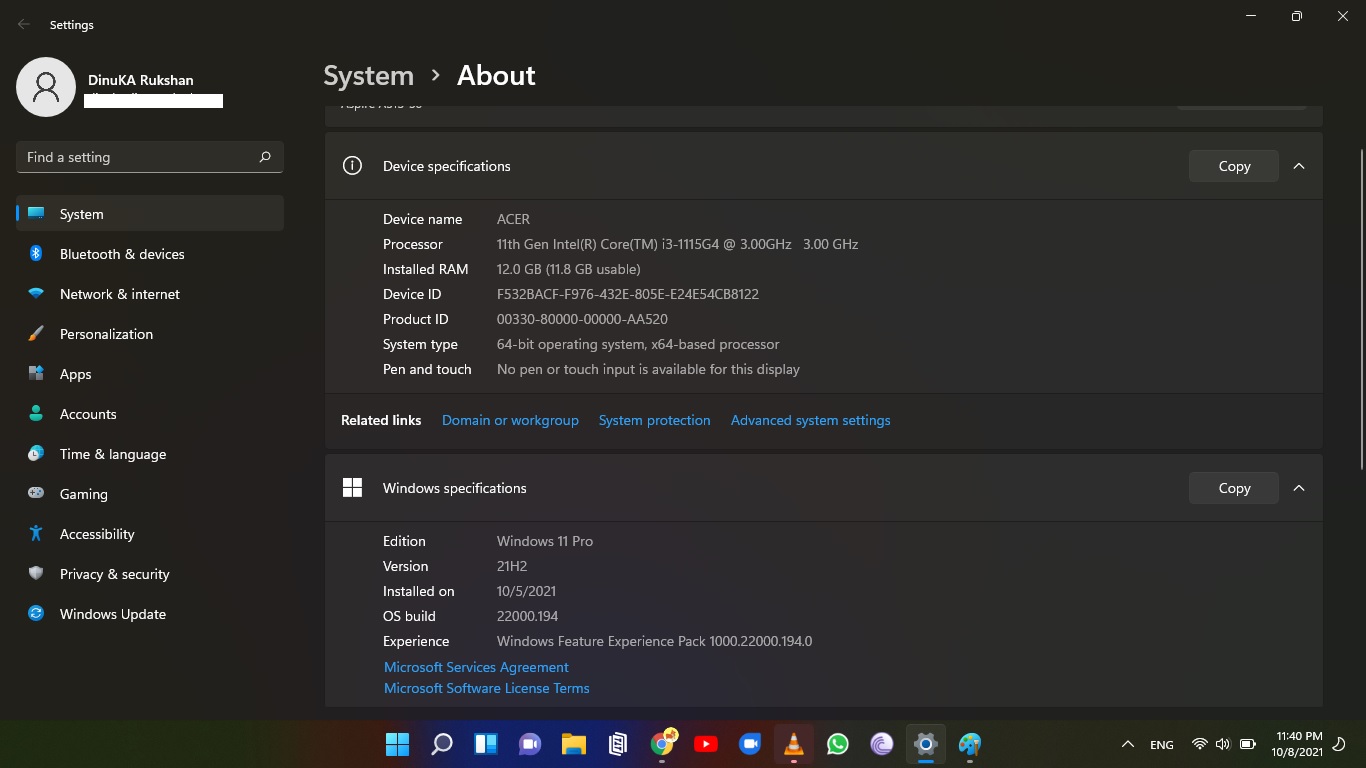The image size is (1366, 768).
Task: Open Paint from the taskbar
Action: click(970, 744)
